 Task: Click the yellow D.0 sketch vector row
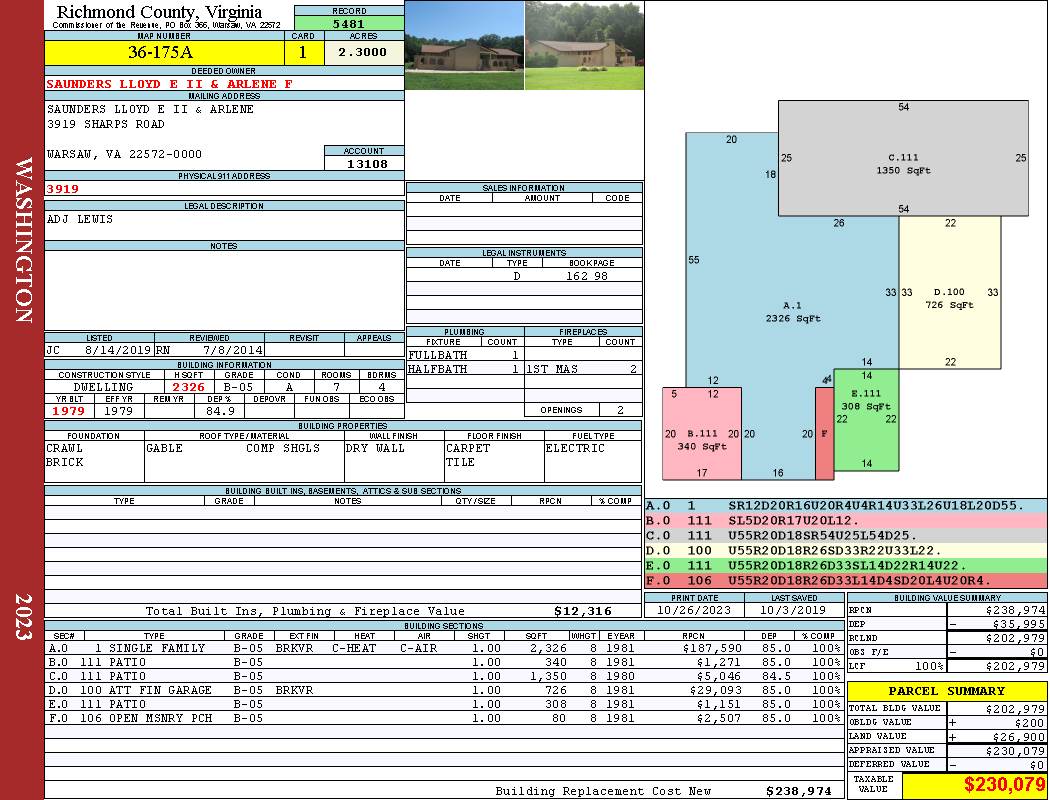point(846,550)
